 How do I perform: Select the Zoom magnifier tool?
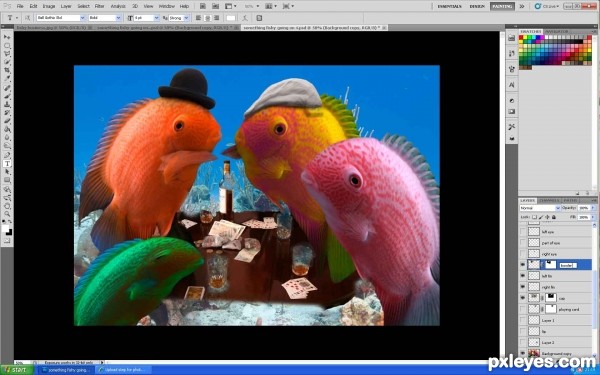(7, 214)
